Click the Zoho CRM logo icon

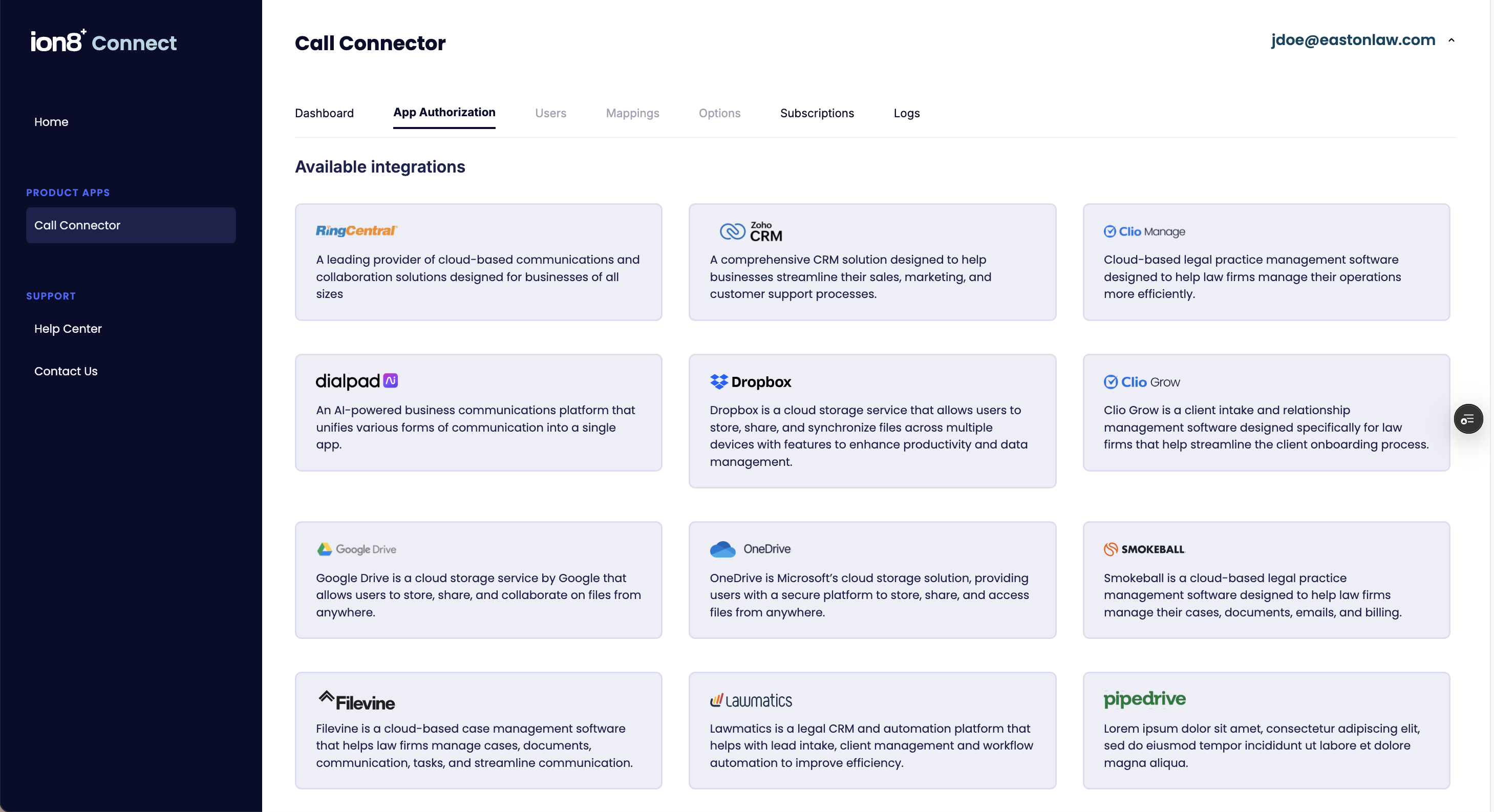coord(732,231)
